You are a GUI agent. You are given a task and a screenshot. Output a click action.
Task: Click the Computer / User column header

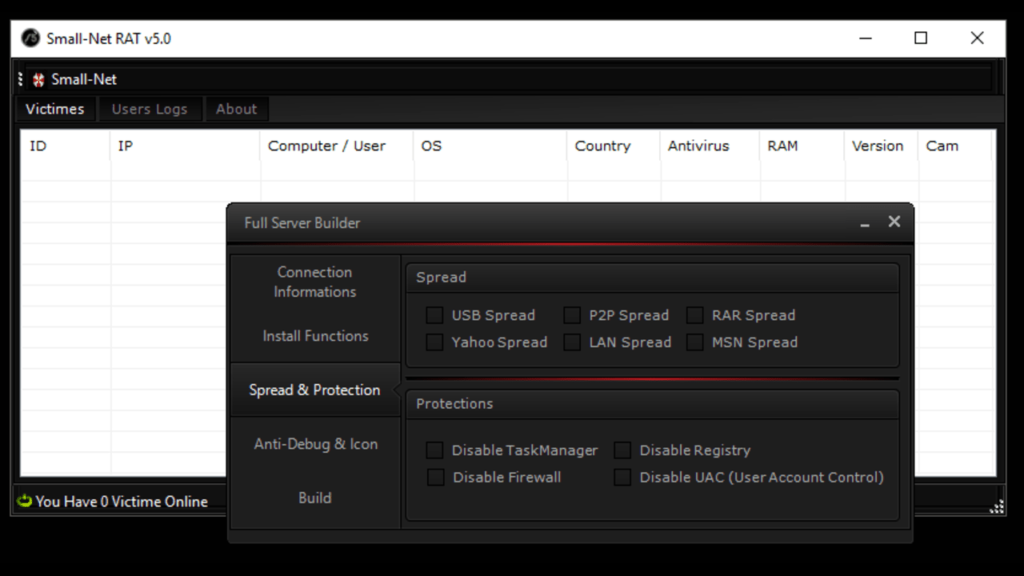pyautogui.click(x=336, y=146)
